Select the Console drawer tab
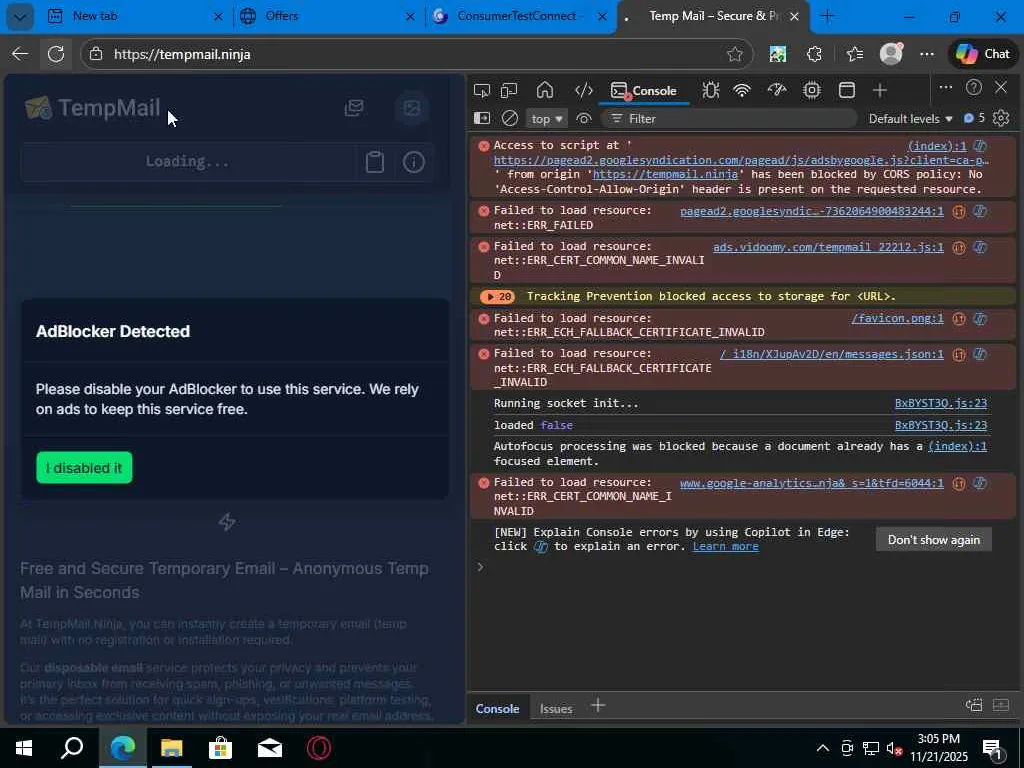Screen dimensions: 1024x768 coord(497,709)
